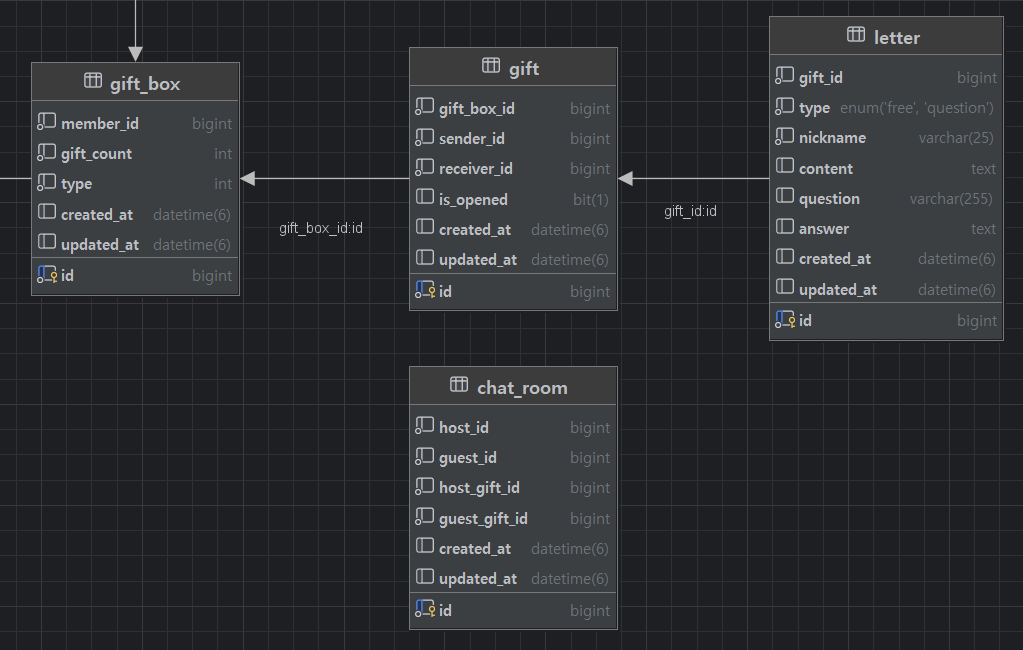
Task: Select the question column in letter table
Action: [x=829, y=199]
